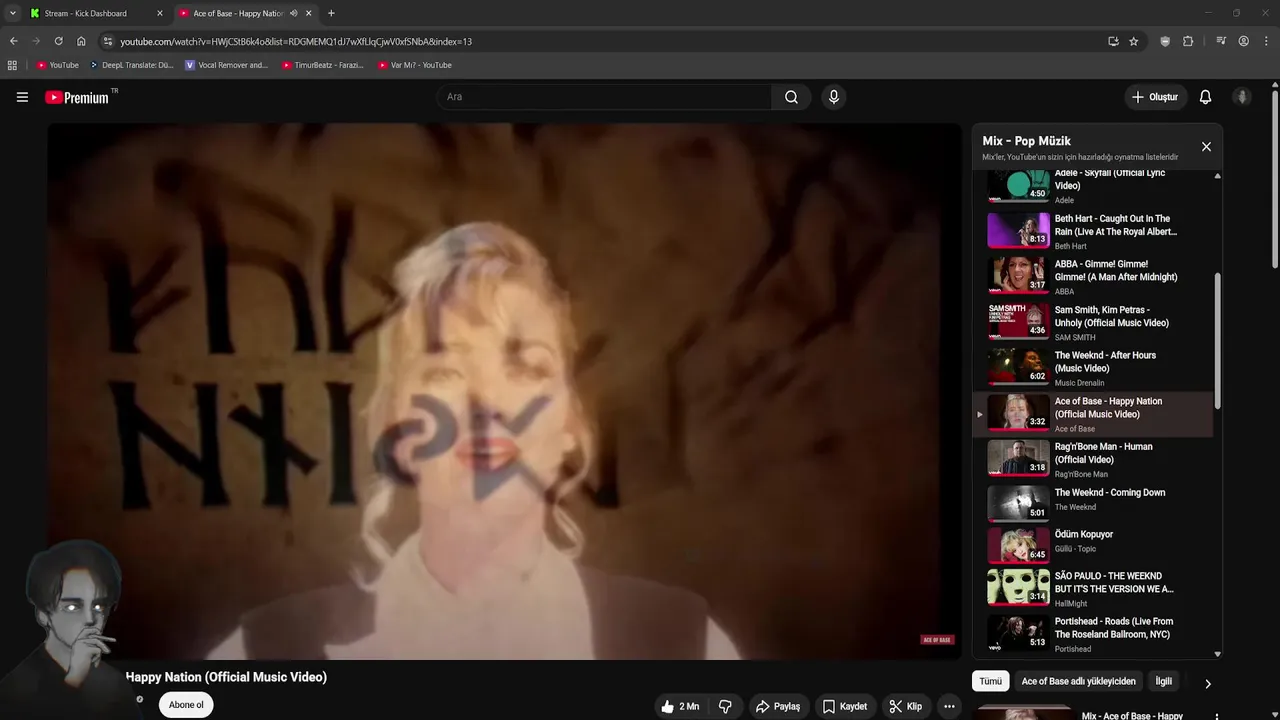1280x720 pixels.
Task: Start voice search with microphone icon
Action: click(x=834, y=97)
